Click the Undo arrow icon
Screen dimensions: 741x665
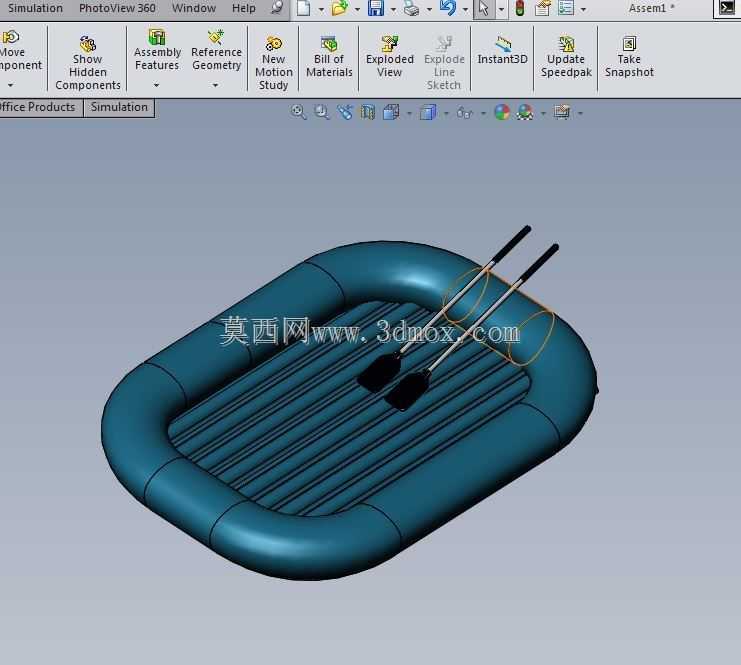tap(448, 8)
